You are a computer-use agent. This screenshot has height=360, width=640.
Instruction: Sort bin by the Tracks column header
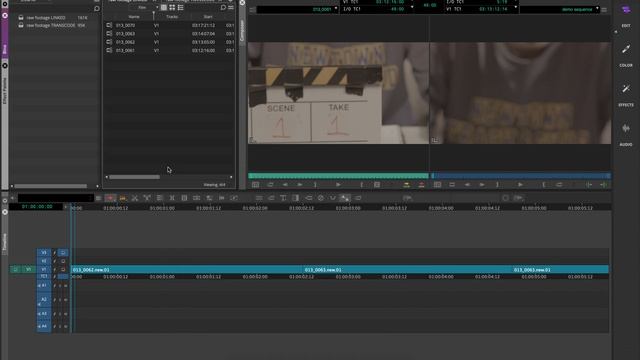[x=172, y=17]
